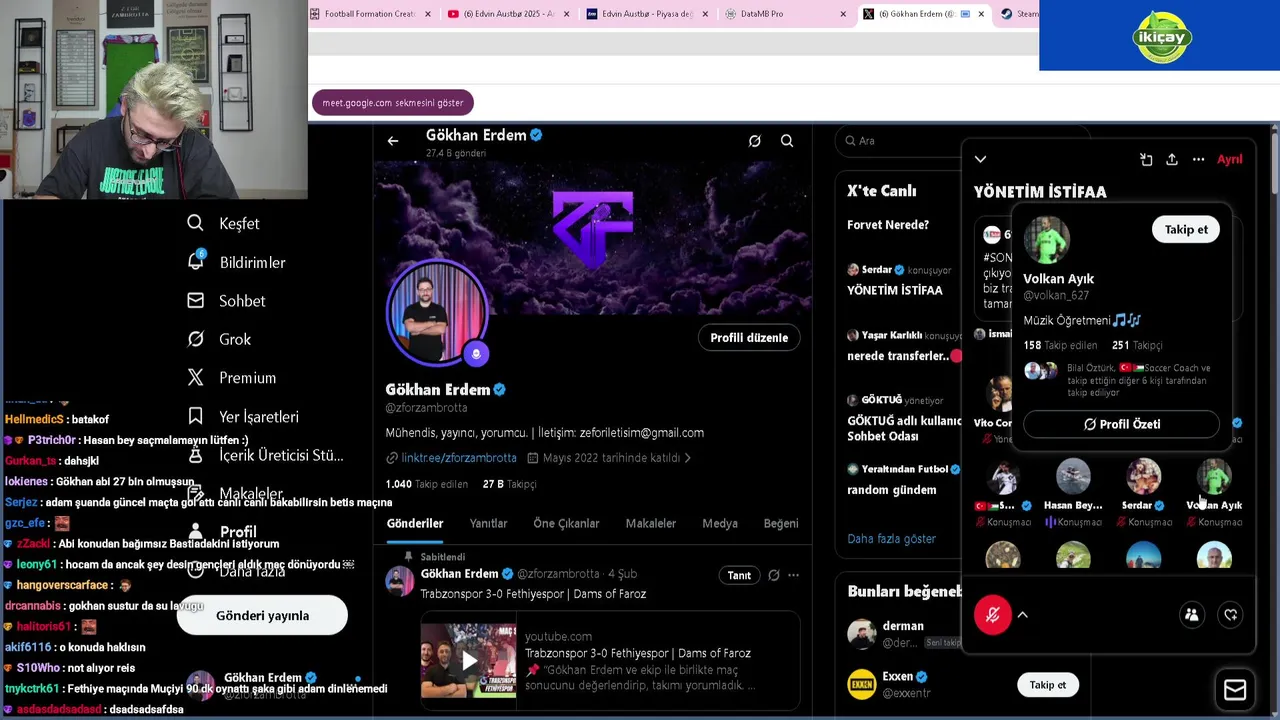
Task: Open Volkan Ayık's 251 Takipçi
Action: [1137, 345]
